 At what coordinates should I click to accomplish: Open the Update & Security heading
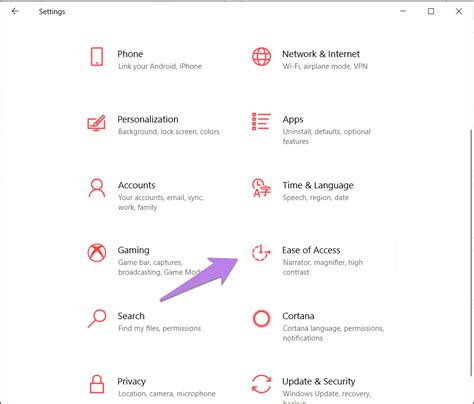319,381
